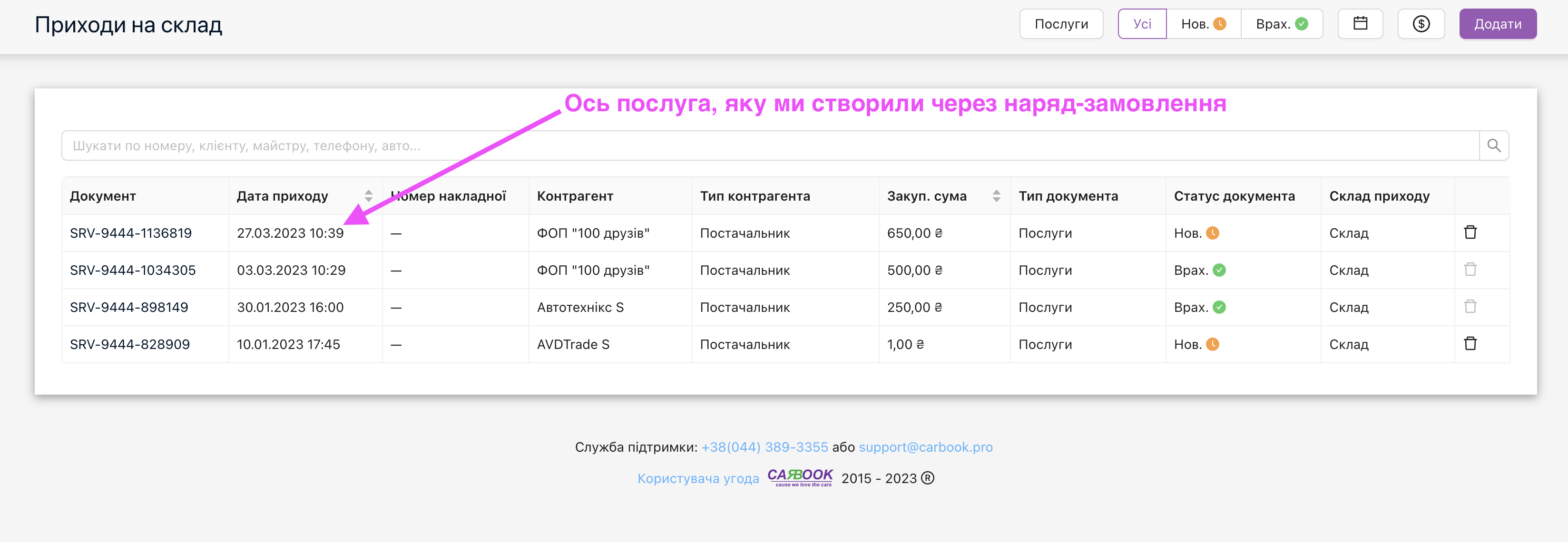Screen dimensions: 1568x542
Task: Open document SRV-9444-898149 row
Action: click(x=129, y=307)
